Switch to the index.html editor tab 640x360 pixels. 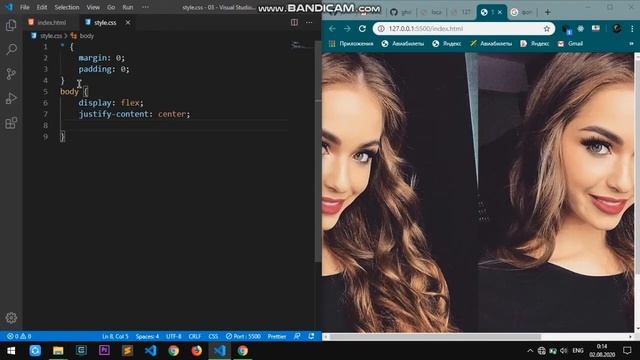(x=47, y=22)
